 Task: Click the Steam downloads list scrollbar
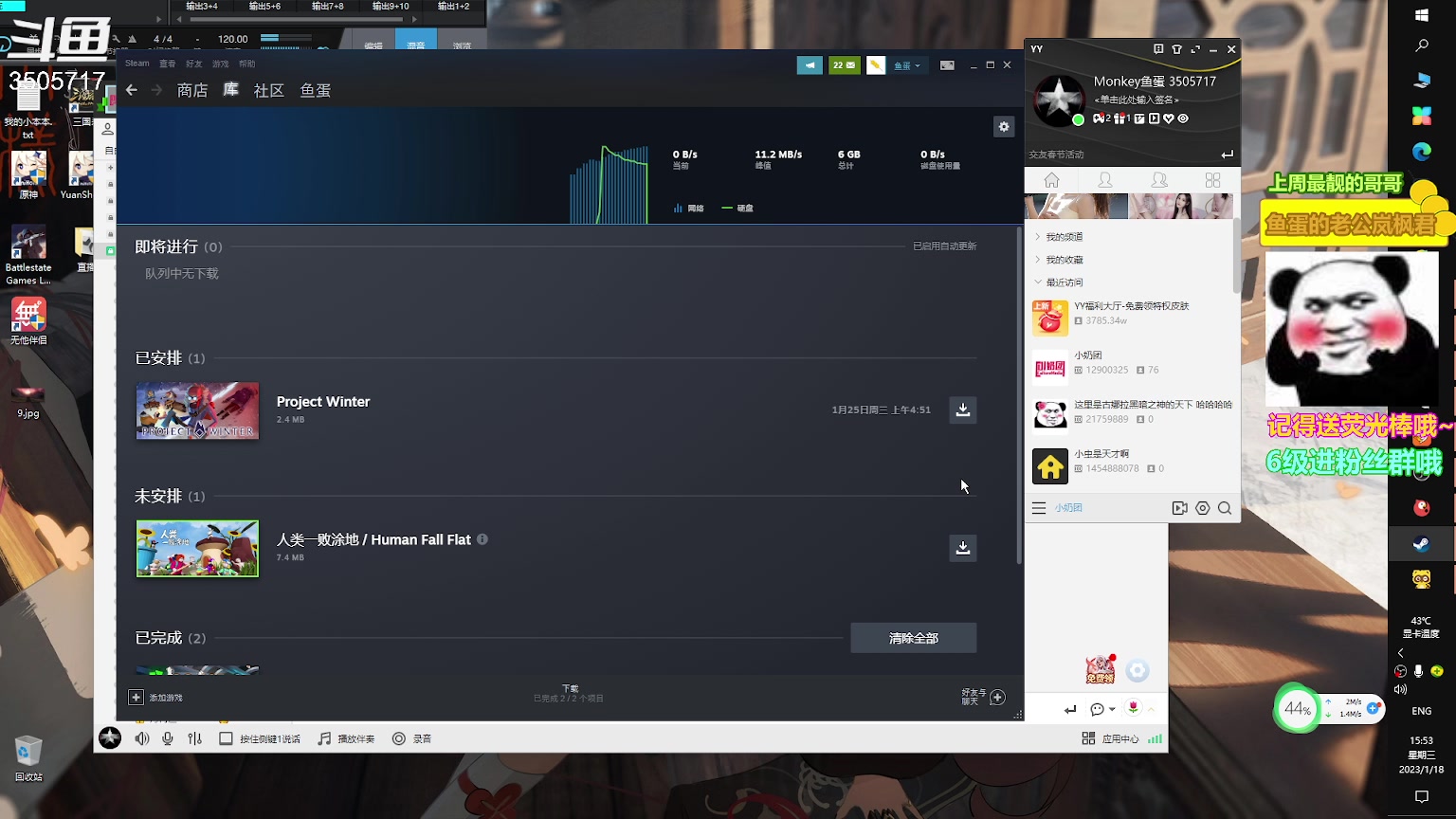1020,395
